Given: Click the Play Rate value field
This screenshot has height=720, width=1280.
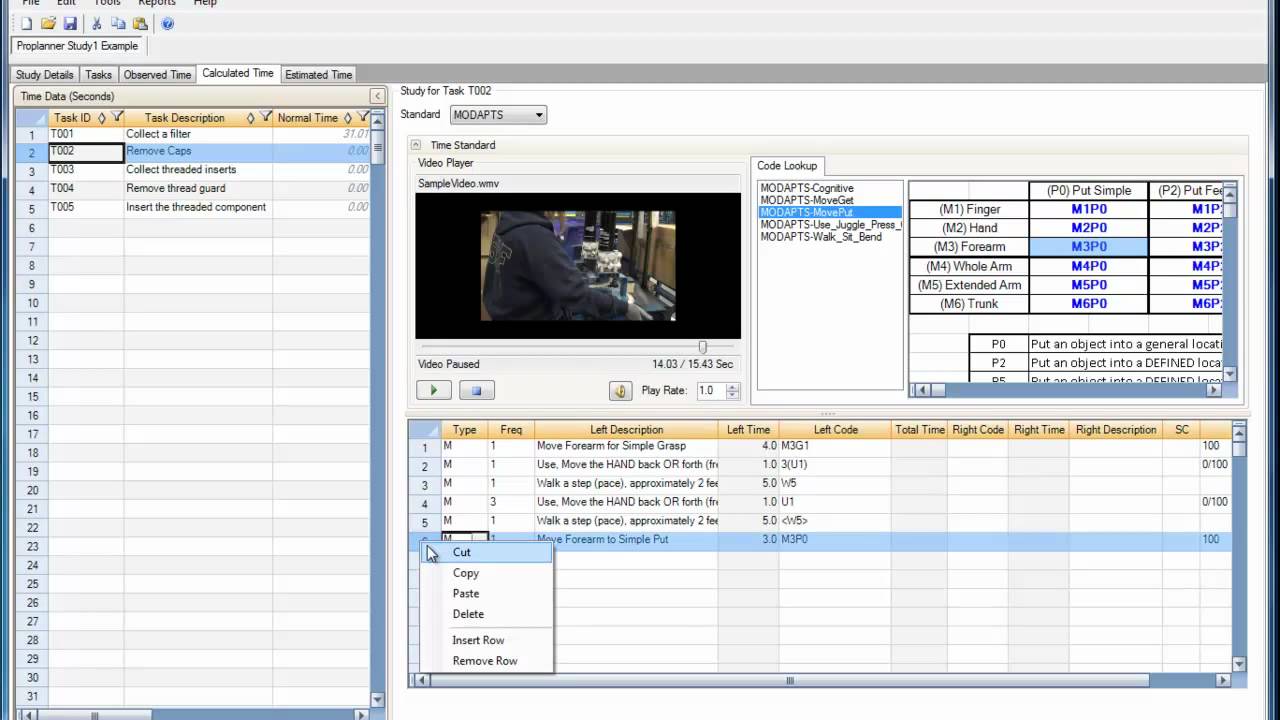Looking at the screenshot, I should [711, 391].
